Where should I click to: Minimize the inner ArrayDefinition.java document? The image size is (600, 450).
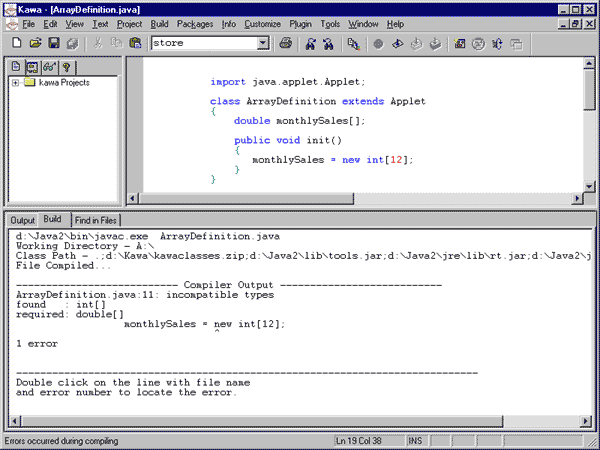click(x=563, y=24)
